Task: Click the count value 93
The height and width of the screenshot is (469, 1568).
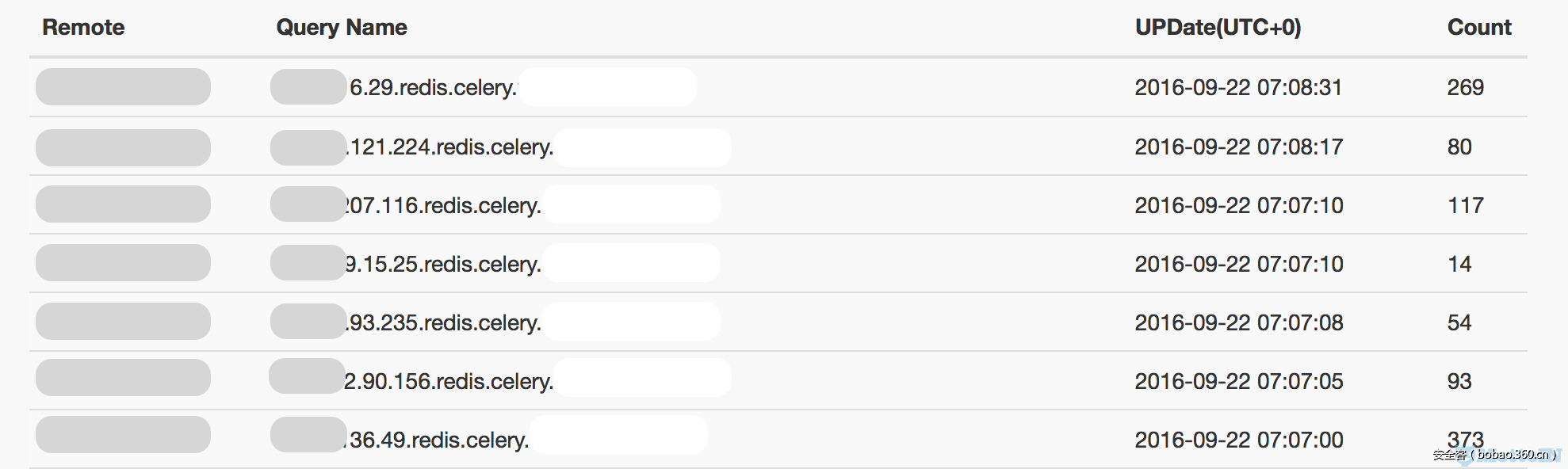Action: point(1459,381)
